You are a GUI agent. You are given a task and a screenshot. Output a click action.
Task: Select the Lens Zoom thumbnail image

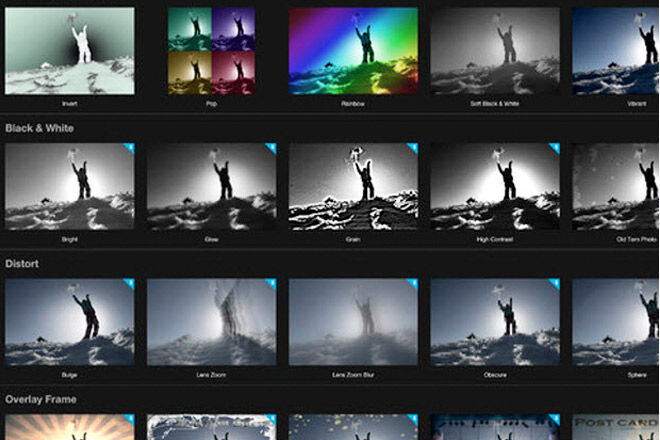pos(211,322)
